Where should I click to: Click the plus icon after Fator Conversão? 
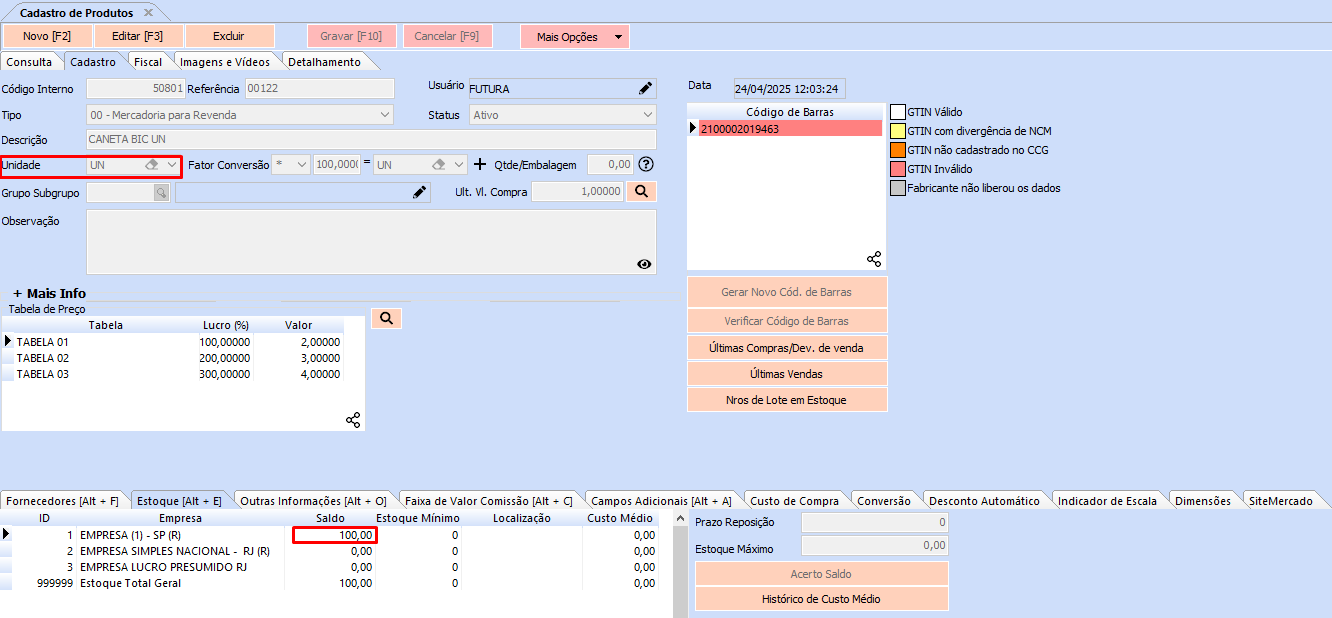pos(480,164)
